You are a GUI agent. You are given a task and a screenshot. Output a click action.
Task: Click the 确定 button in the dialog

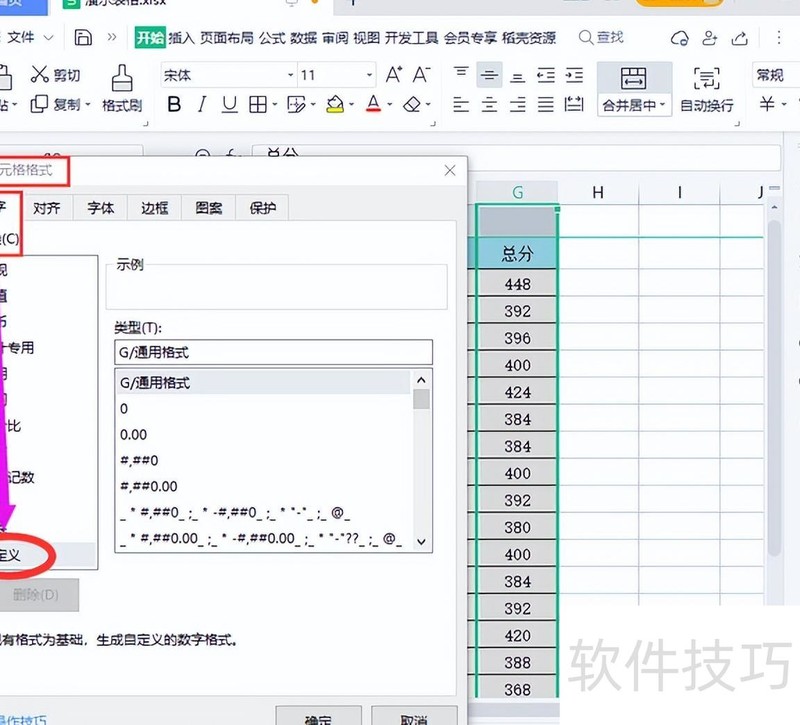pyautogui.click(x=318, y=718)
